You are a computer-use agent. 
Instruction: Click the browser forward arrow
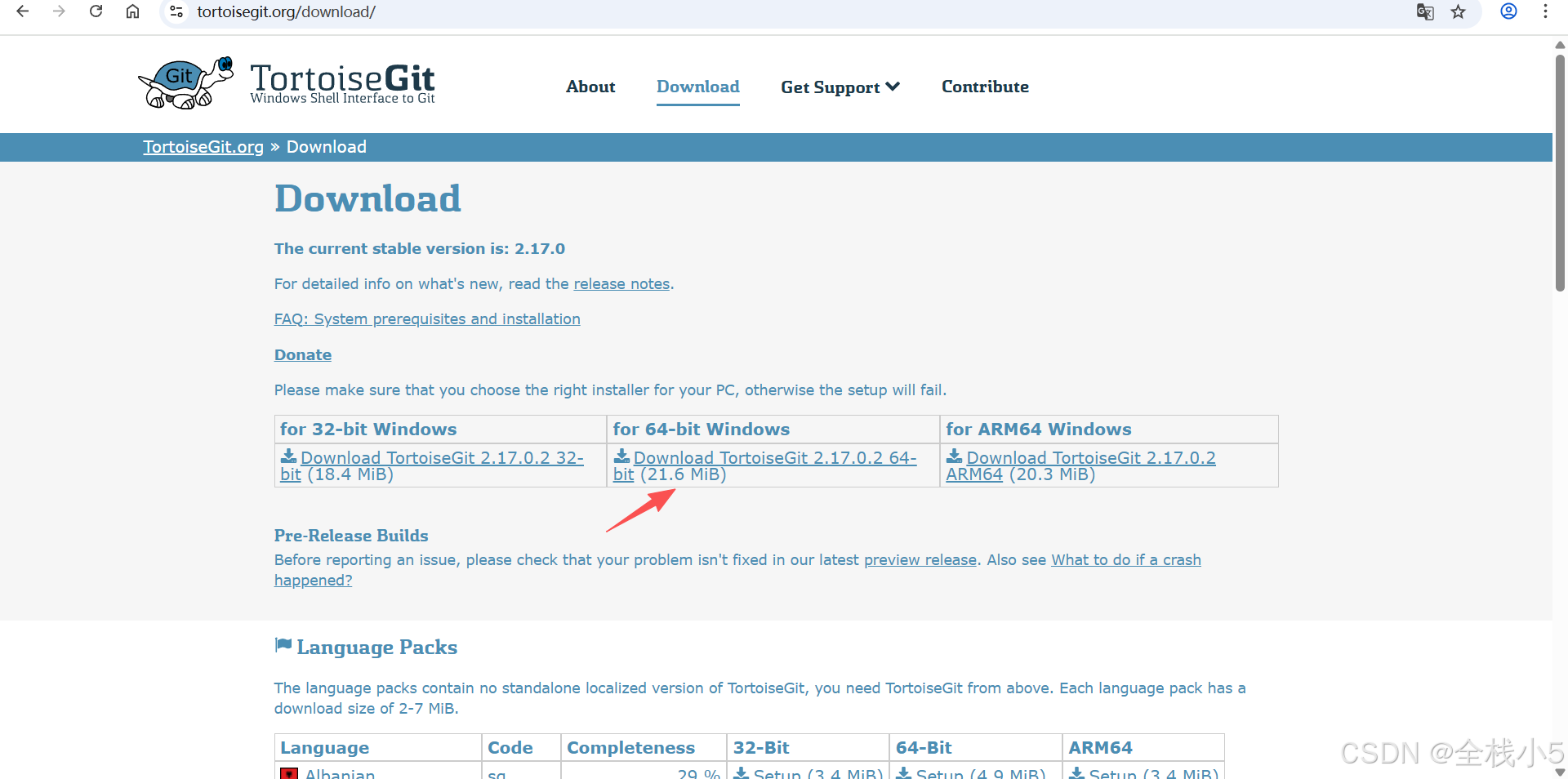[x=59, y=11]
